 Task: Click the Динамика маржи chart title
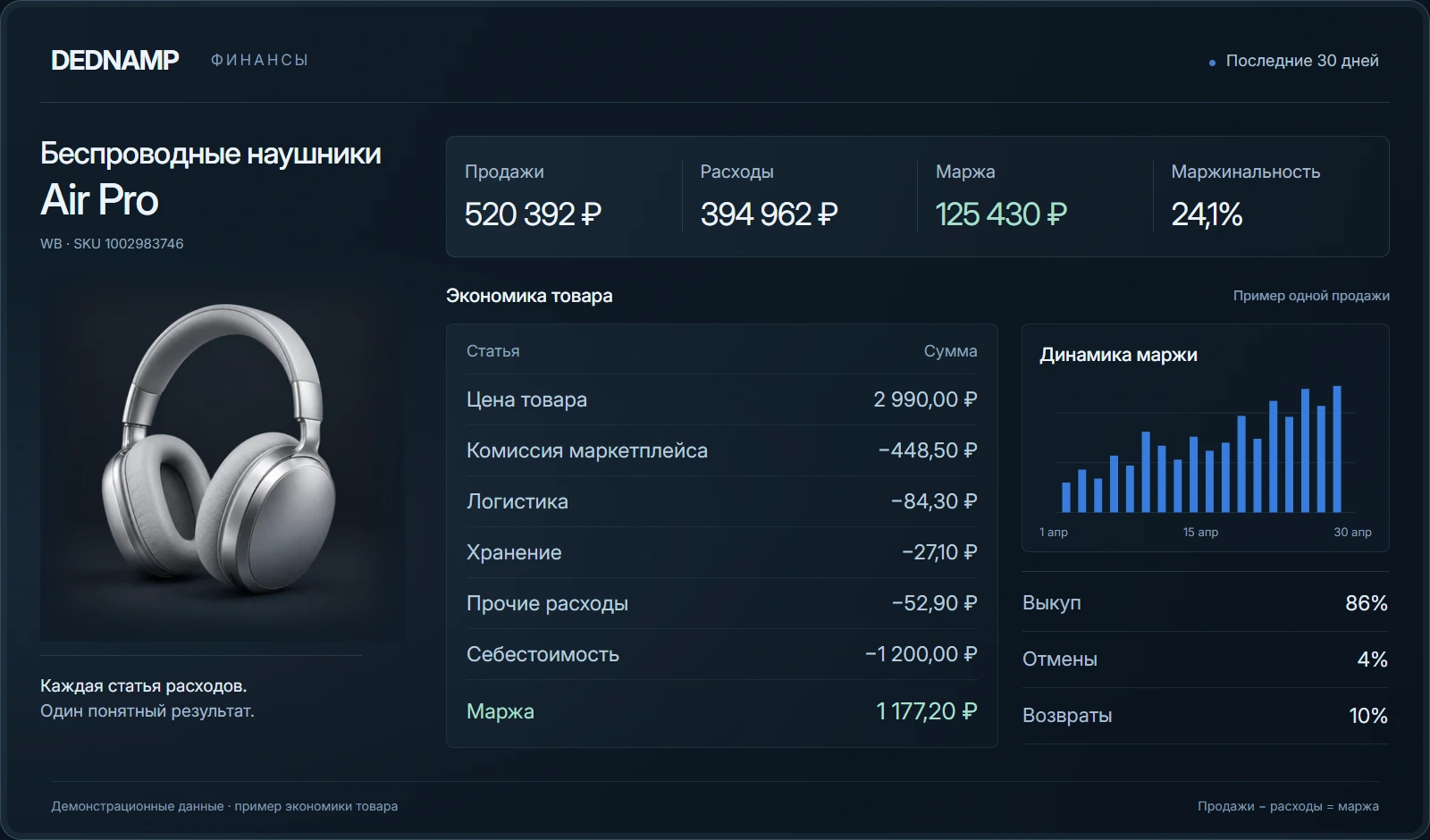(1118, 355)
